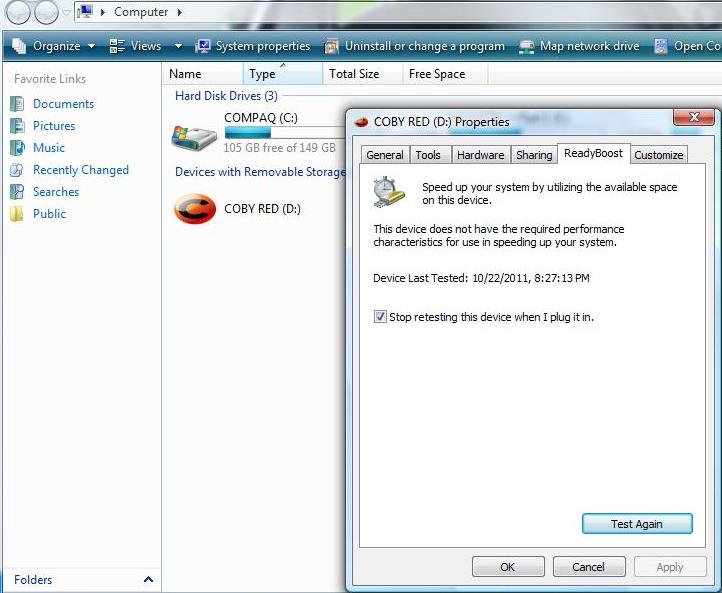The width and height of the screenshot is (722, 593).
Task: Click the COBY RED (D:) drive label
Action: click(x=262, y=209)
